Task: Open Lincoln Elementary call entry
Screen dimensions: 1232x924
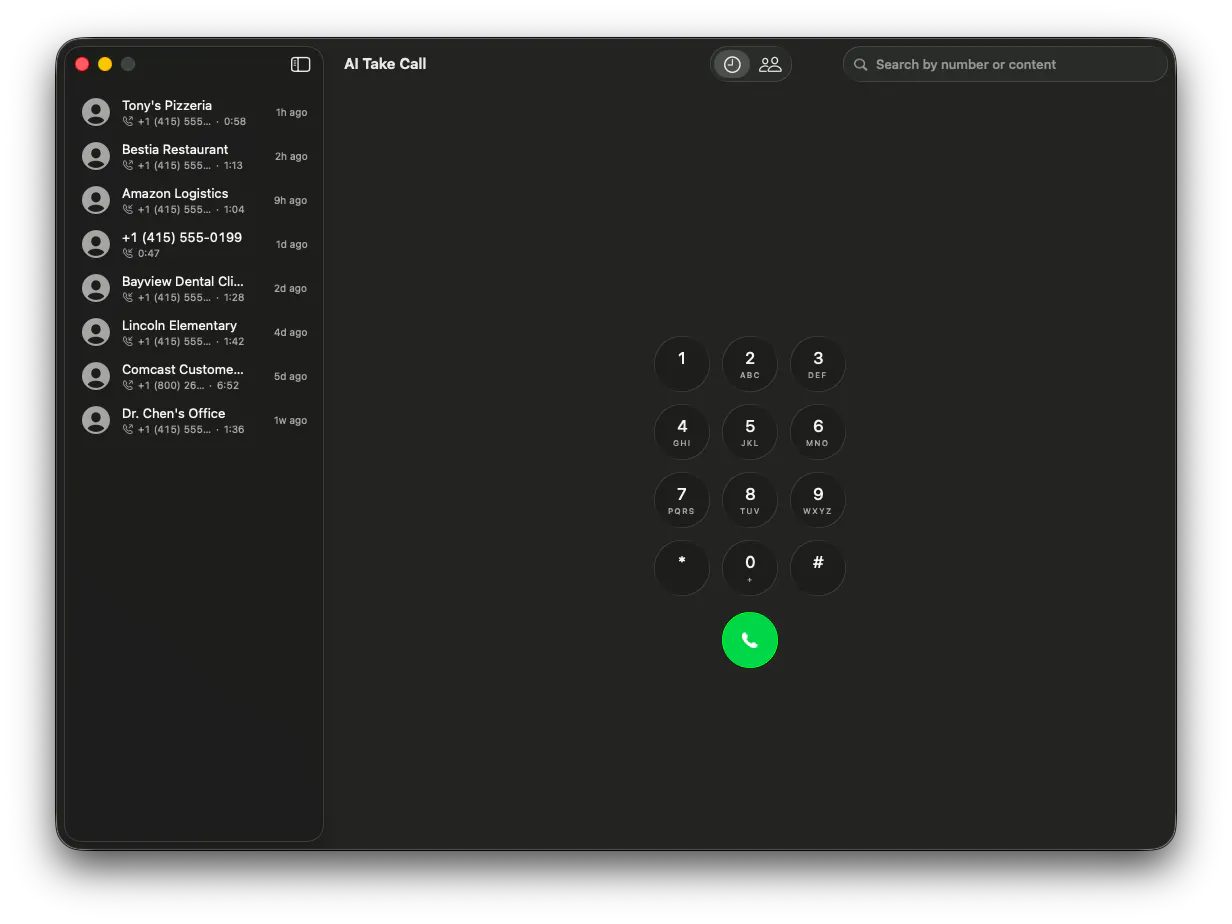Action: [x=194, y=332]
